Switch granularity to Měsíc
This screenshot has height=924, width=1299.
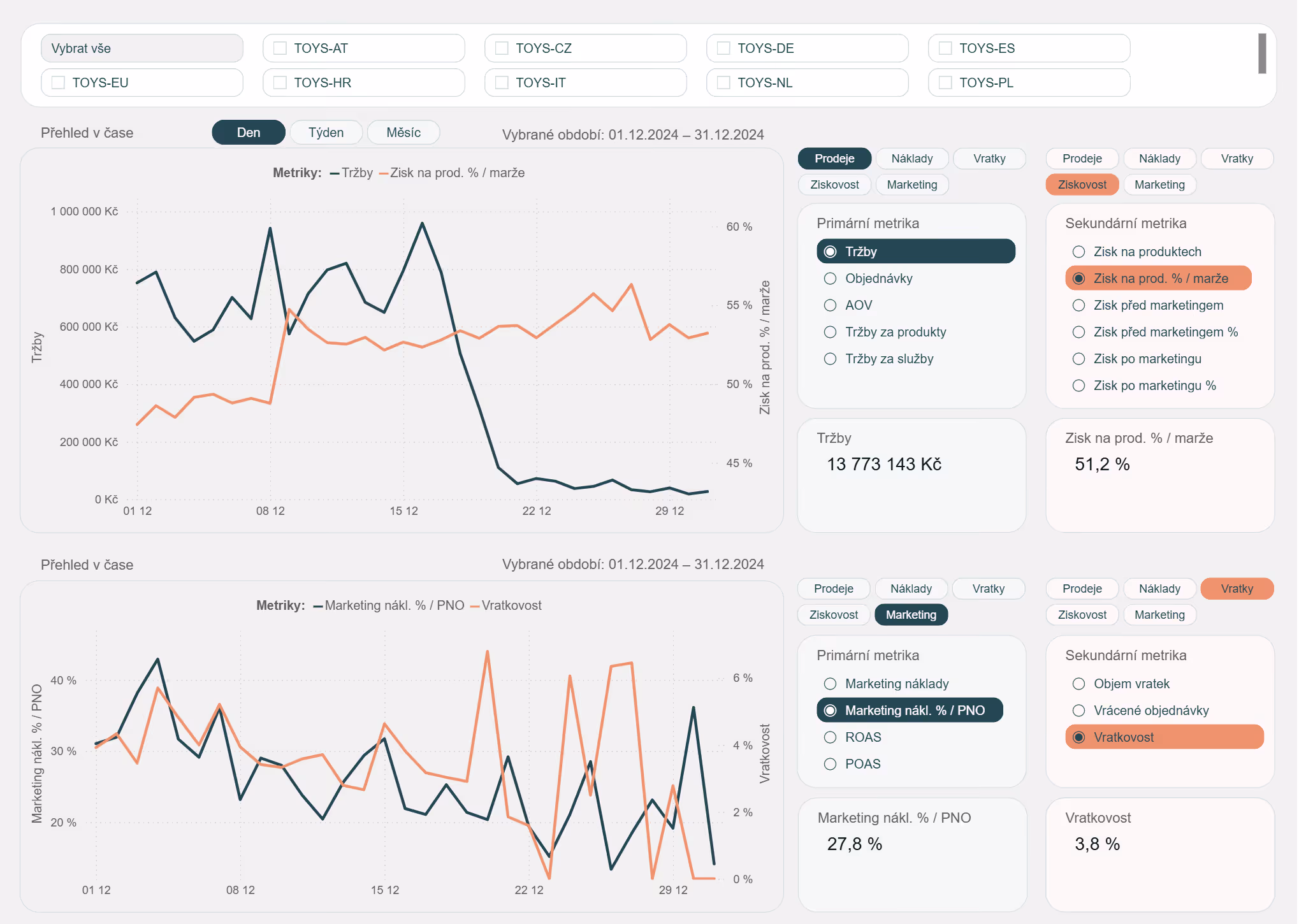point(403,133)
